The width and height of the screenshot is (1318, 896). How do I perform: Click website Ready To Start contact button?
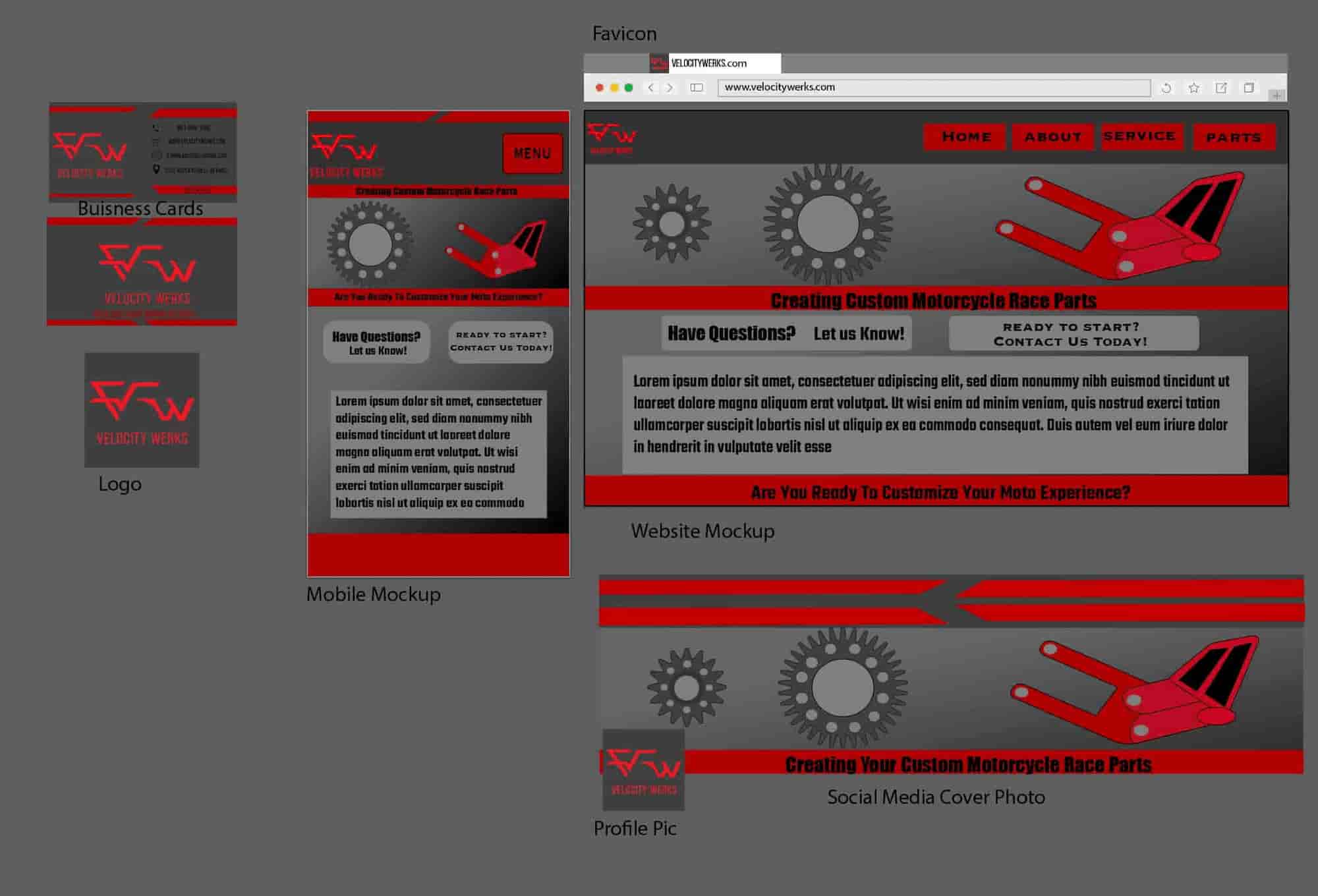(x=1073, y=334)
